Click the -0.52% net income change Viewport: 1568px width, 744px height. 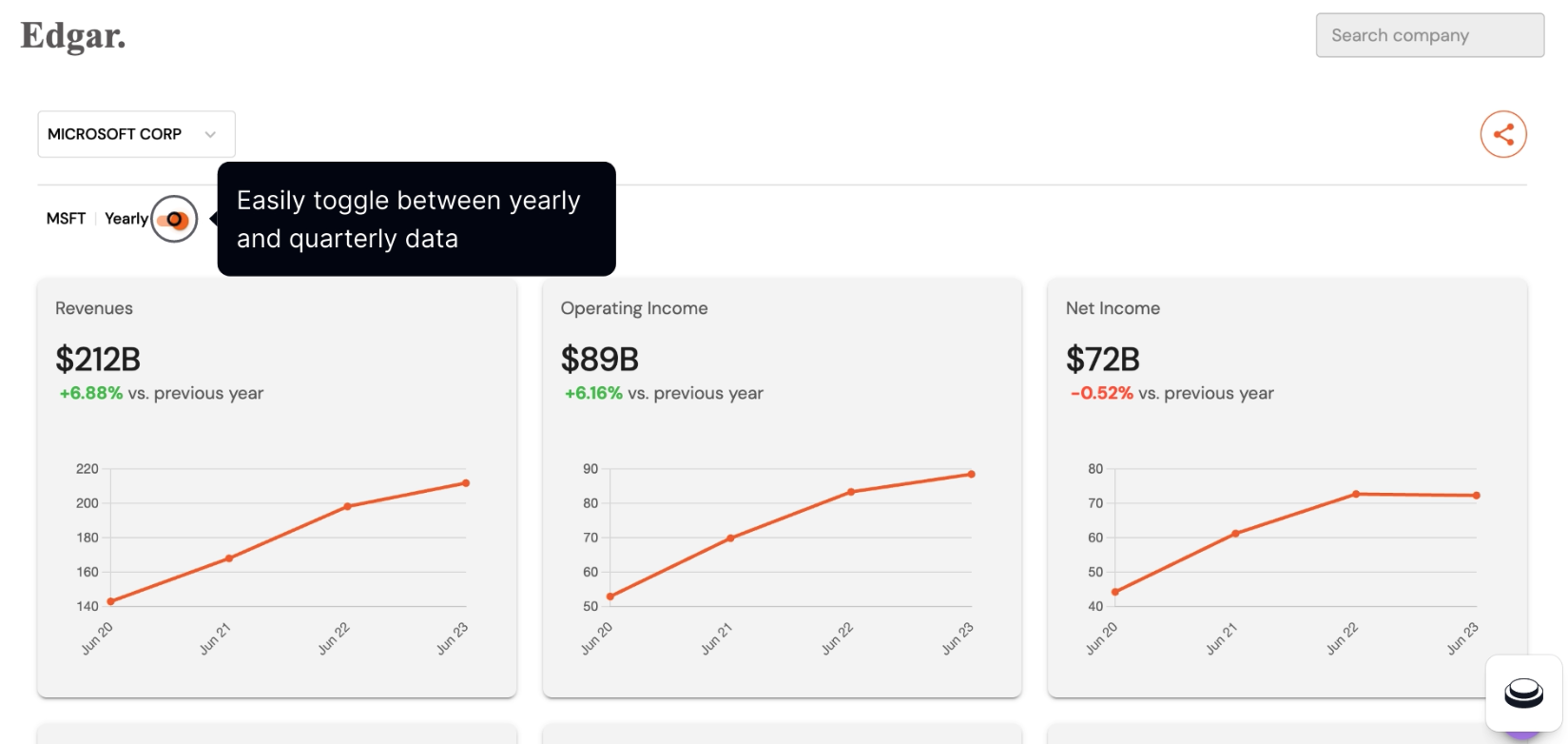click(1102, 393)
